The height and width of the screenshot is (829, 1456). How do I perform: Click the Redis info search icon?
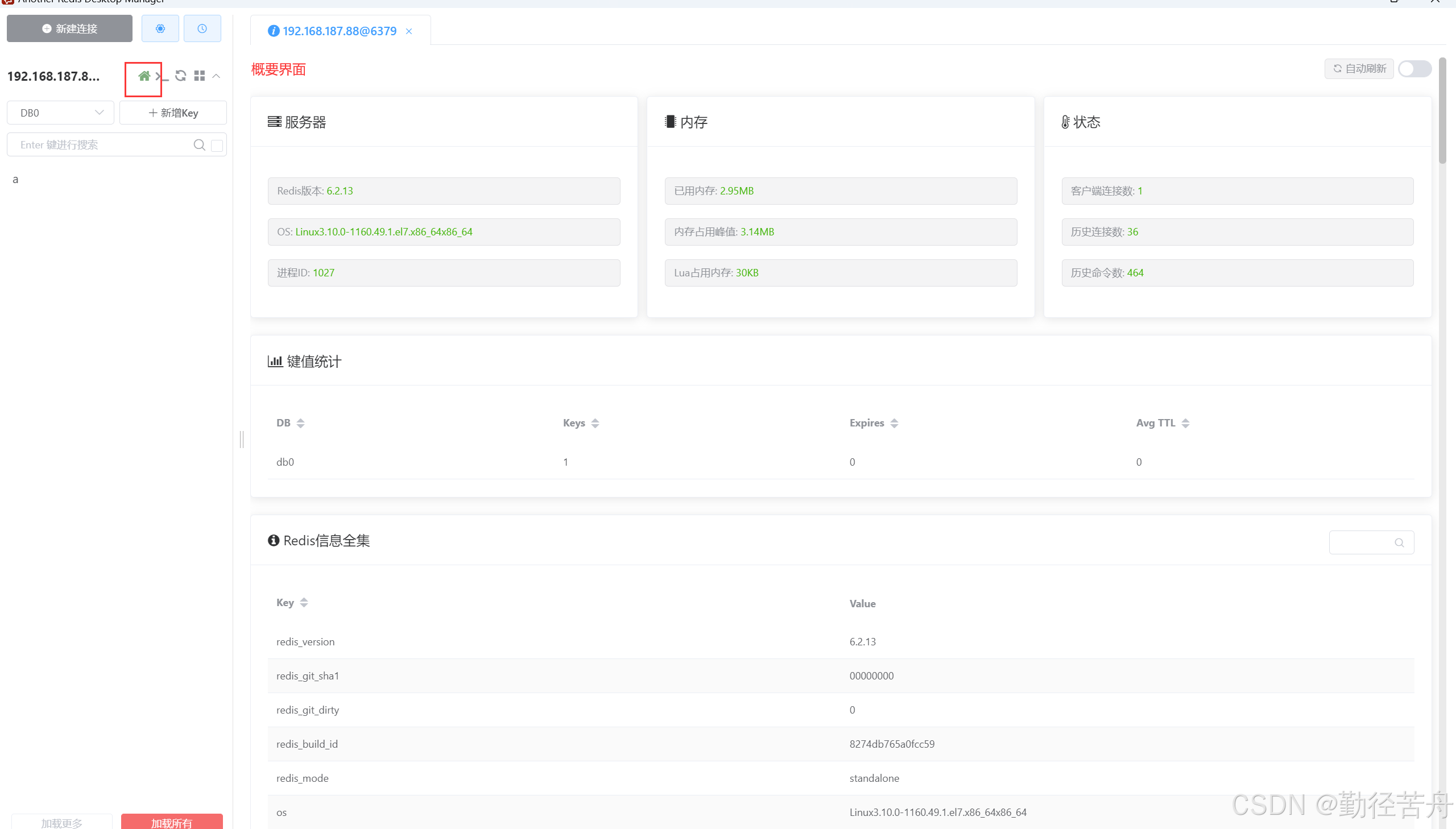1399,542
